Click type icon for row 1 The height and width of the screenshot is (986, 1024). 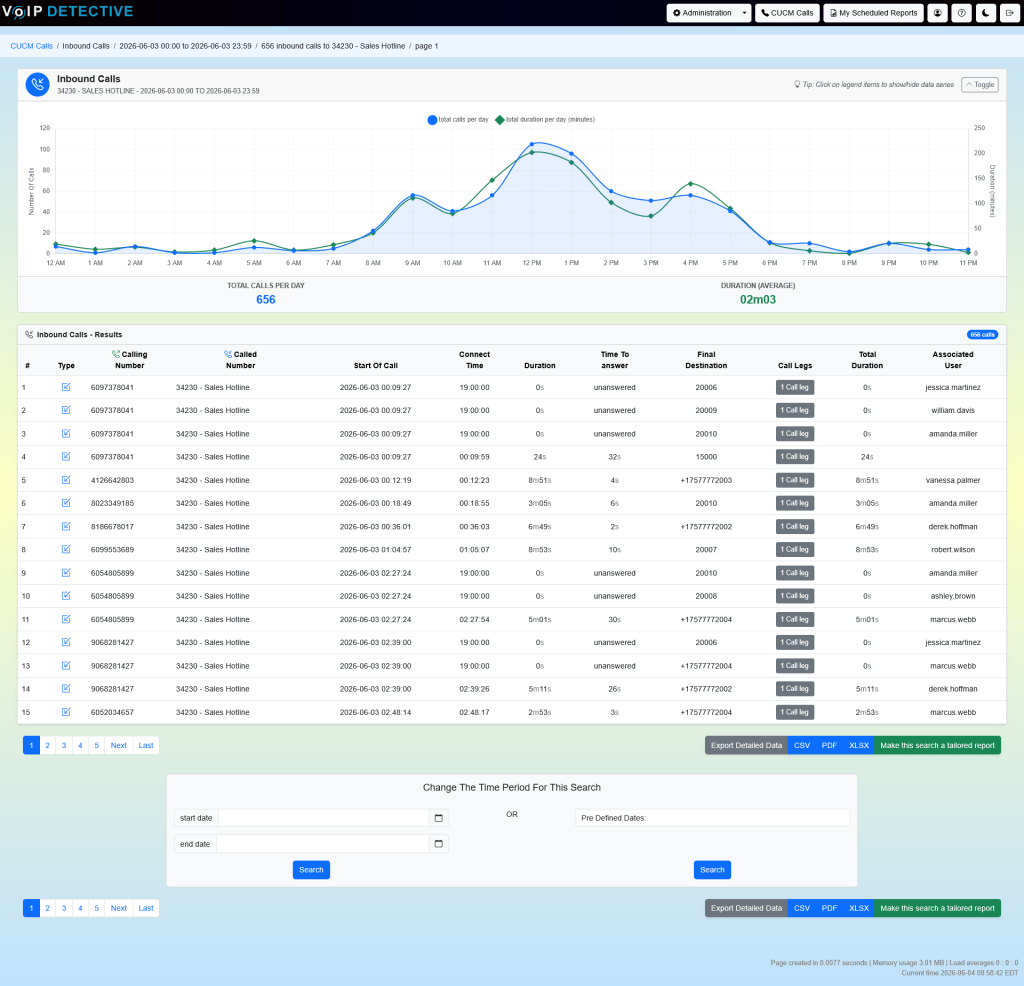pyautogui.click(x=66, y=387)
